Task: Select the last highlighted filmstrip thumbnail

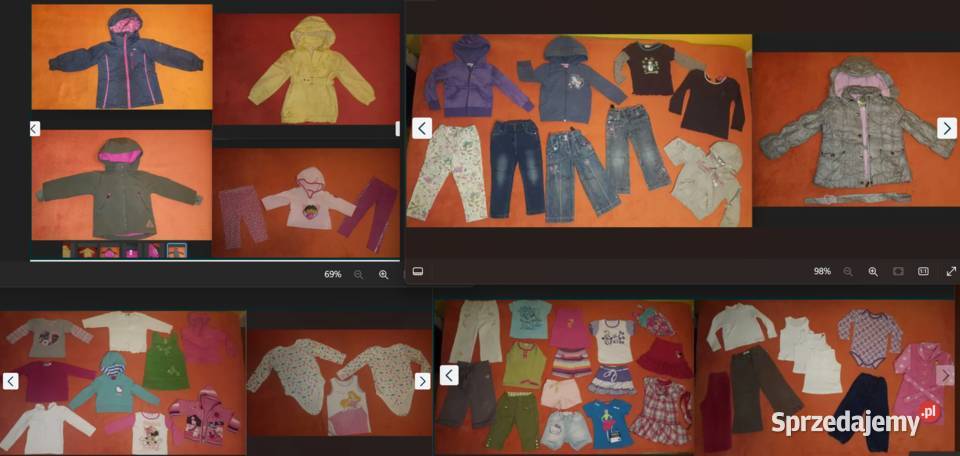Action: click(176, 250)
